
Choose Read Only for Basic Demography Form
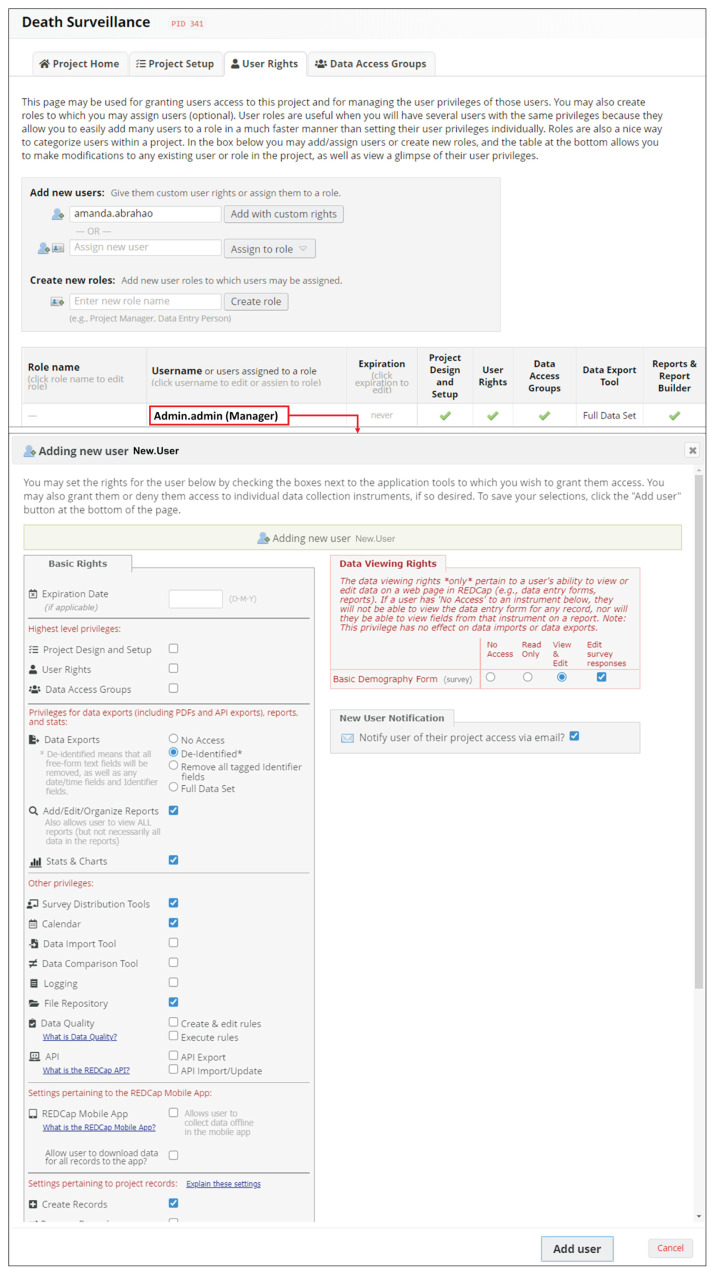coord(527,677)
